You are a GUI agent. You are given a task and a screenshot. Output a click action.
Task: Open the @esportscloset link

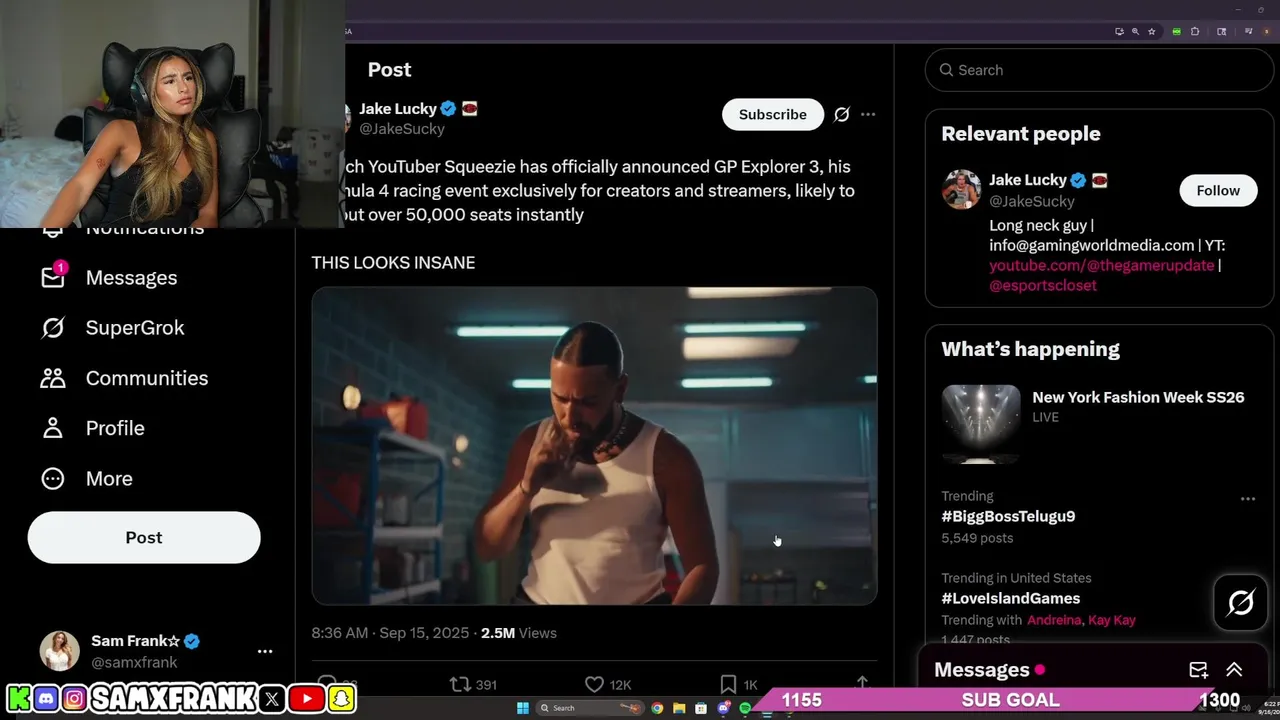[1043, 285]
